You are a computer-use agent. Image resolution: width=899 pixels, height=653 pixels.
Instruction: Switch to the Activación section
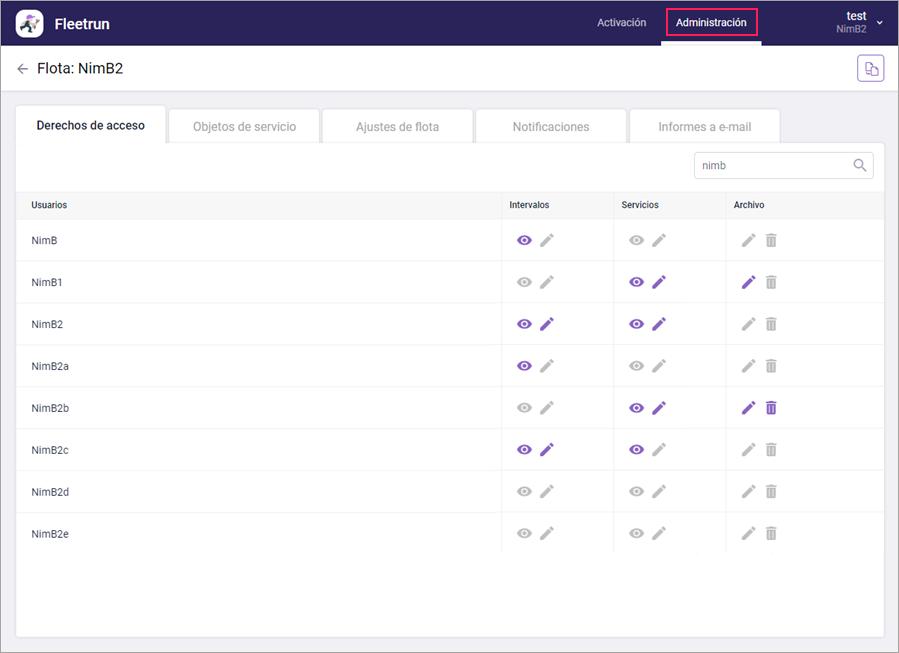coord(621,22)
